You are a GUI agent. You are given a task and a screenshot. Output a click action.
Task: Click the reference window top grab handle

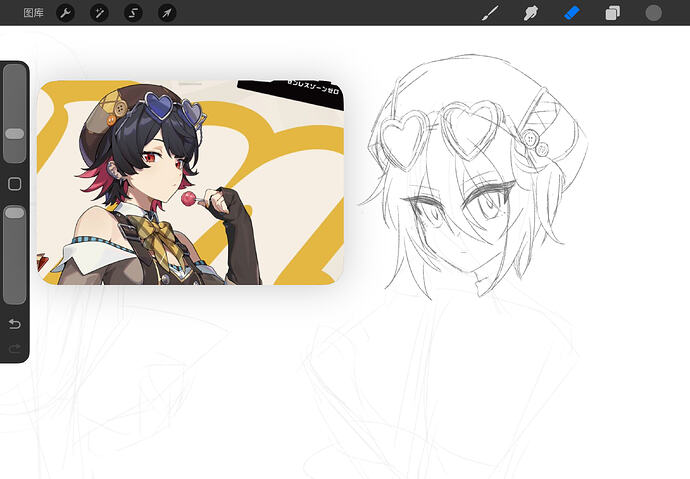pos(190,83)
